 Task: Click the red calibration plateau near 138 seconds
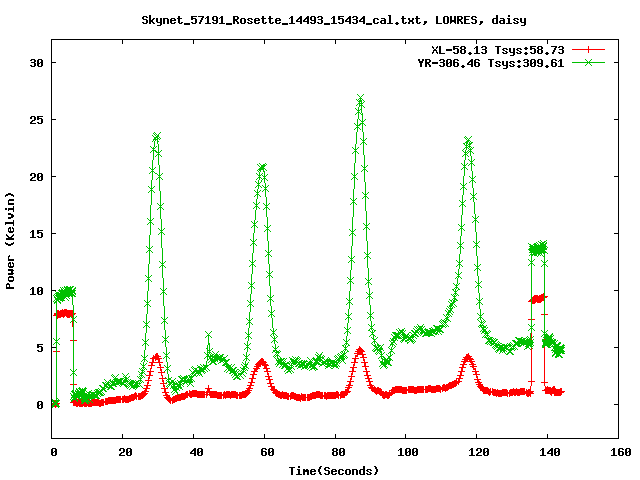tap(538, 299)
